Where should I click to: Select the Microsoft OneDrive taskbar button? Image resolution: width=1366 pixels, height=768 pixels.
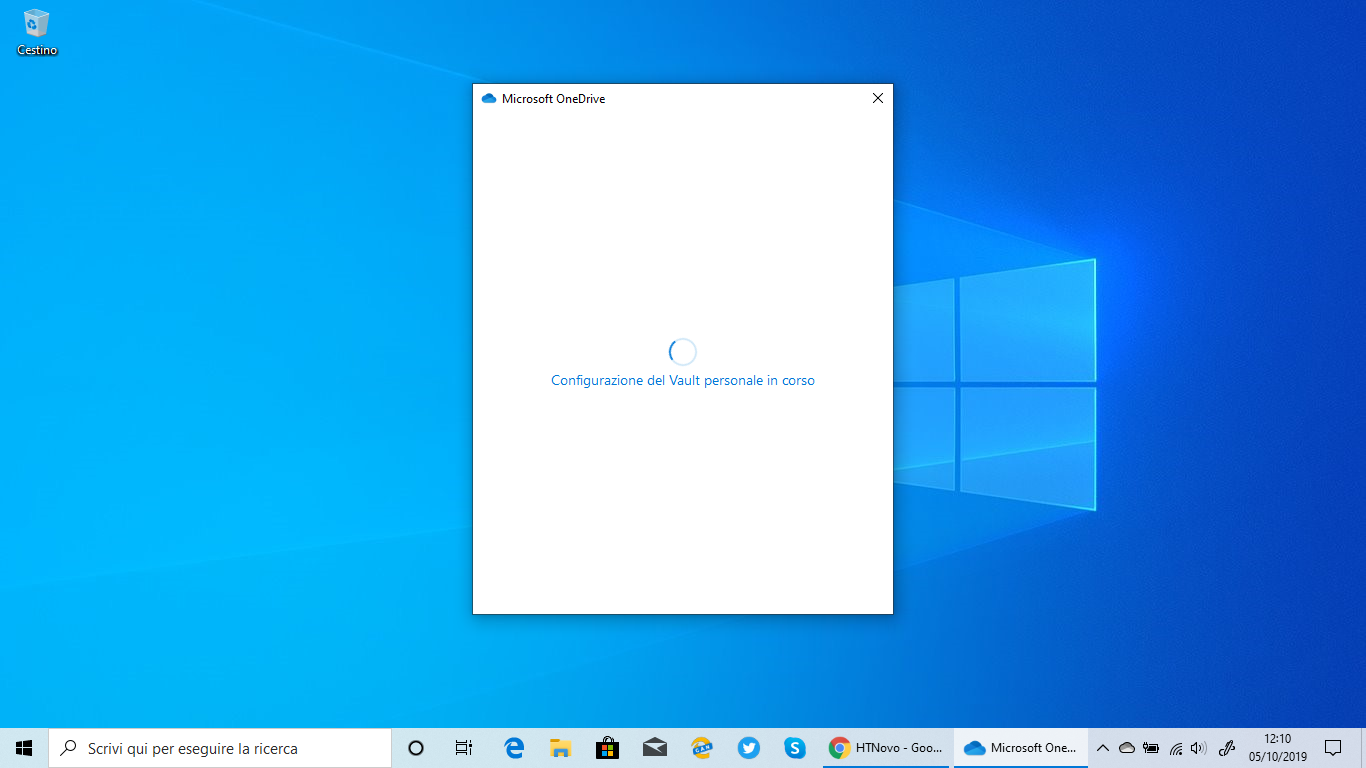click(x=1021, y=748)
